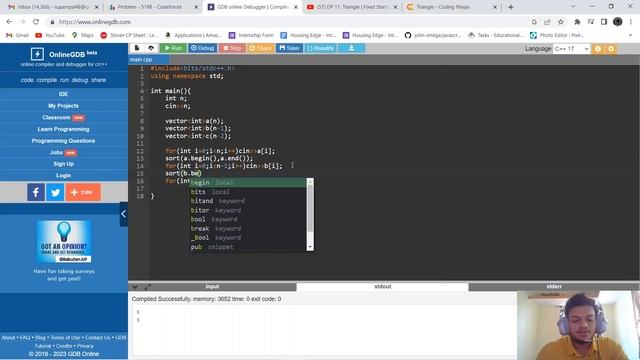Viewport: 640px width, 360px height.
Task: Switch to the stdout tab in console
Action: tap(382, 287)
